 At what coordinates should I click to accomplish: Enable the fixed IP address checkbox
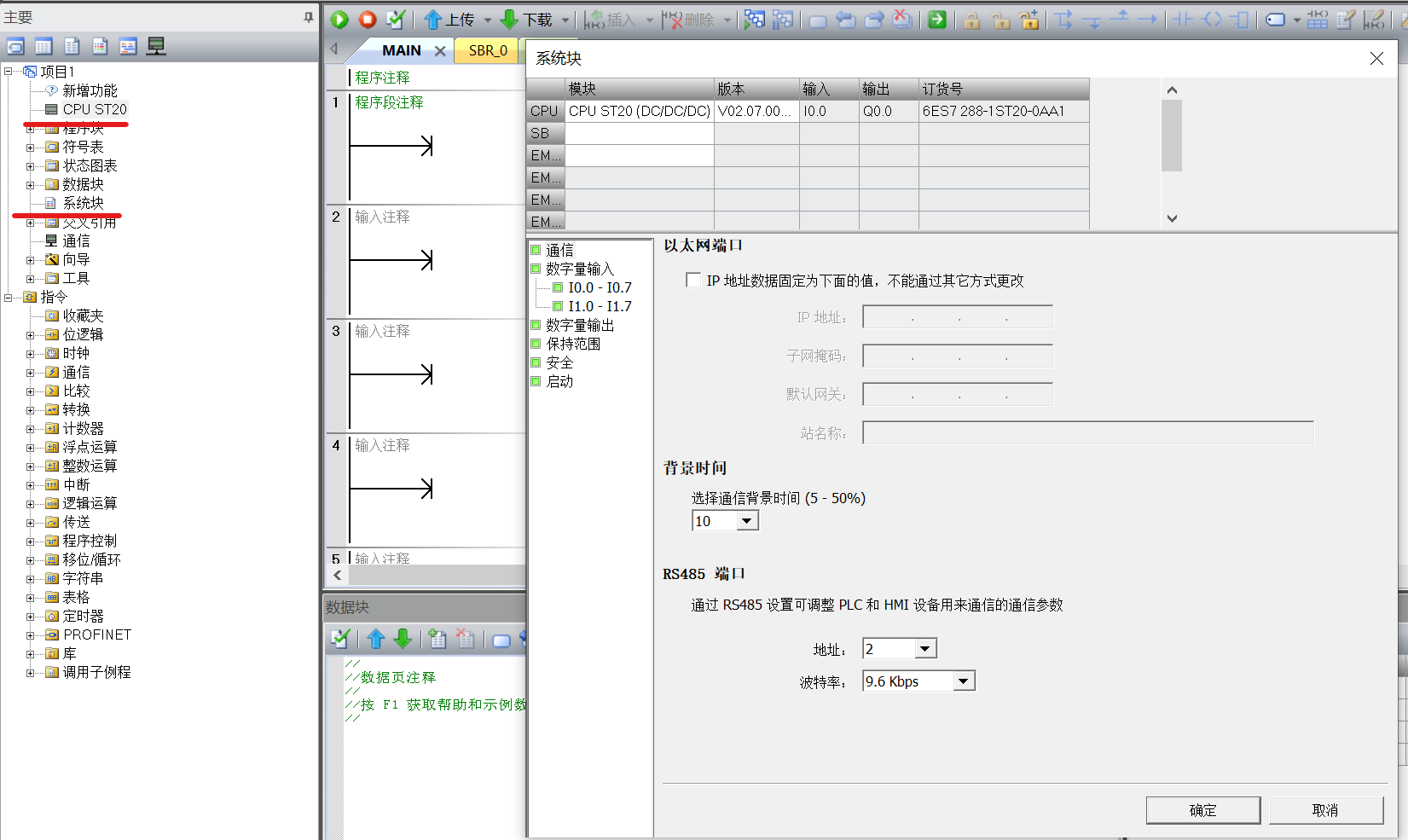coord(693,281)
